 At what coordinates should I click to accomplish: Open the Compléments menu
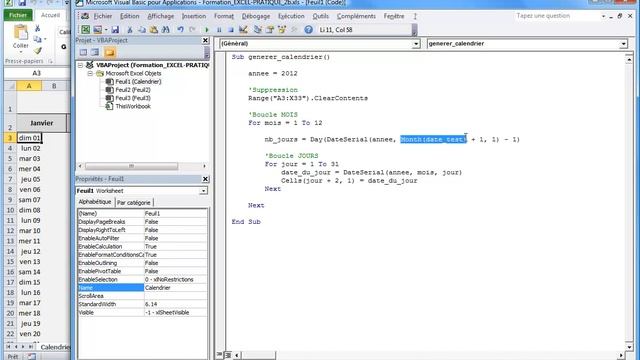pyautogui.click(x=356, y=16)
